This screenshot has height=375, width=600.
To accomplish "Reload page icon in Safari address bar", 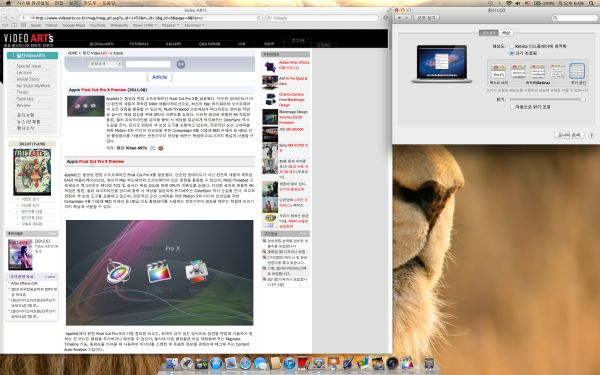I will click(x=259, y=18).
